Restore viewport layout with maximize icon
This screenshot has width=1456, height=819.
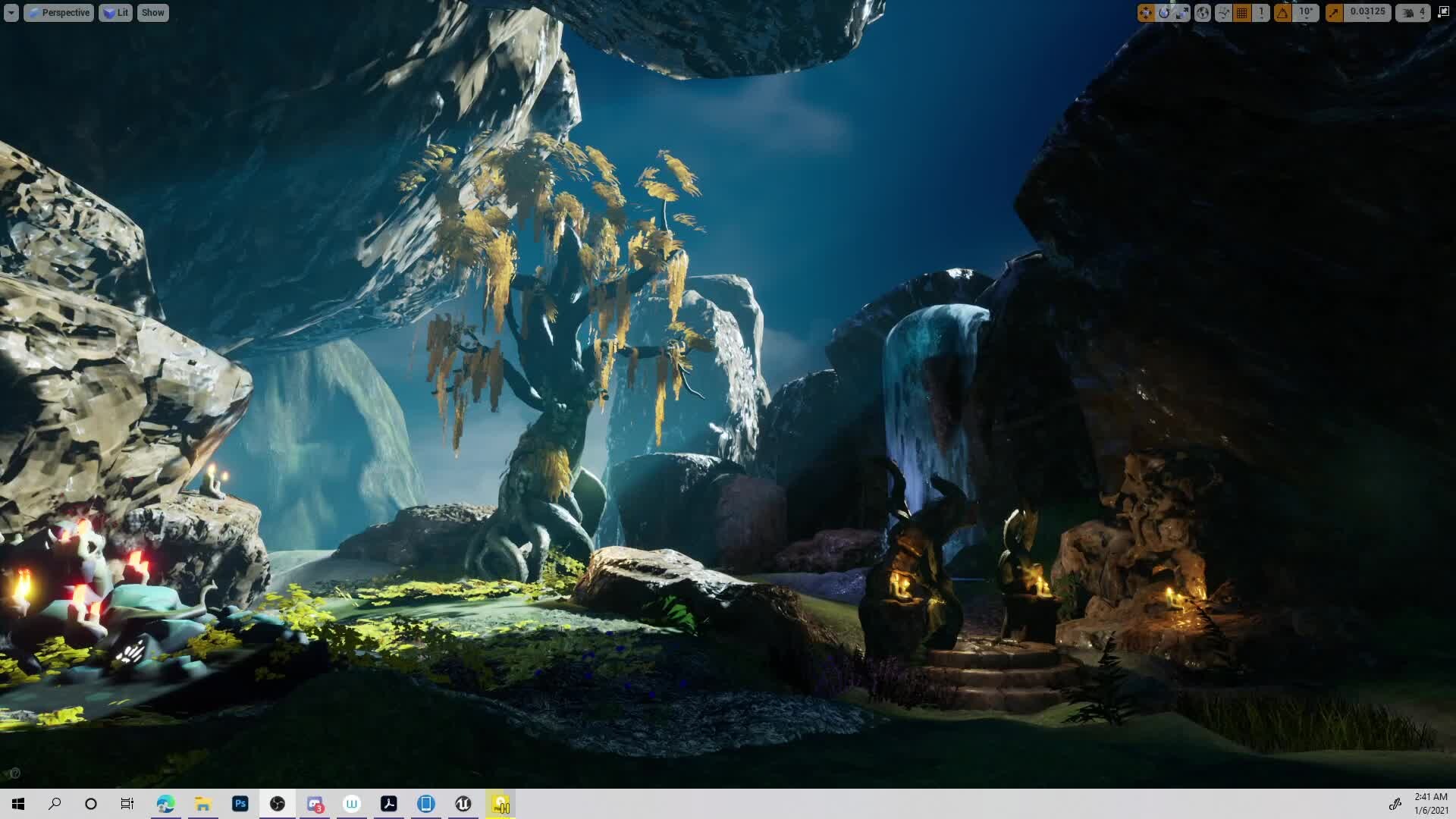point(1444,12)
